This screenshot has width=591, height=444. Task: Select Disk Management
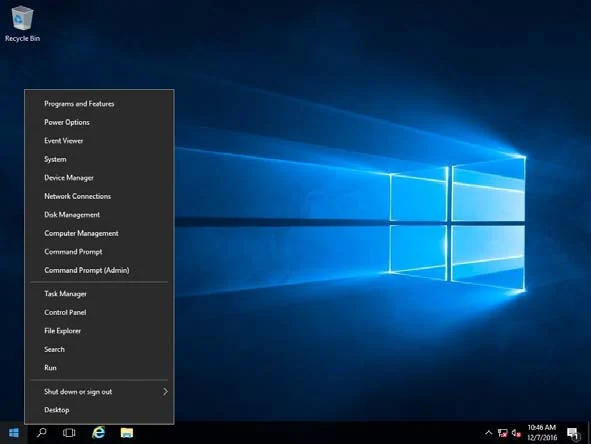coord(99,214)
